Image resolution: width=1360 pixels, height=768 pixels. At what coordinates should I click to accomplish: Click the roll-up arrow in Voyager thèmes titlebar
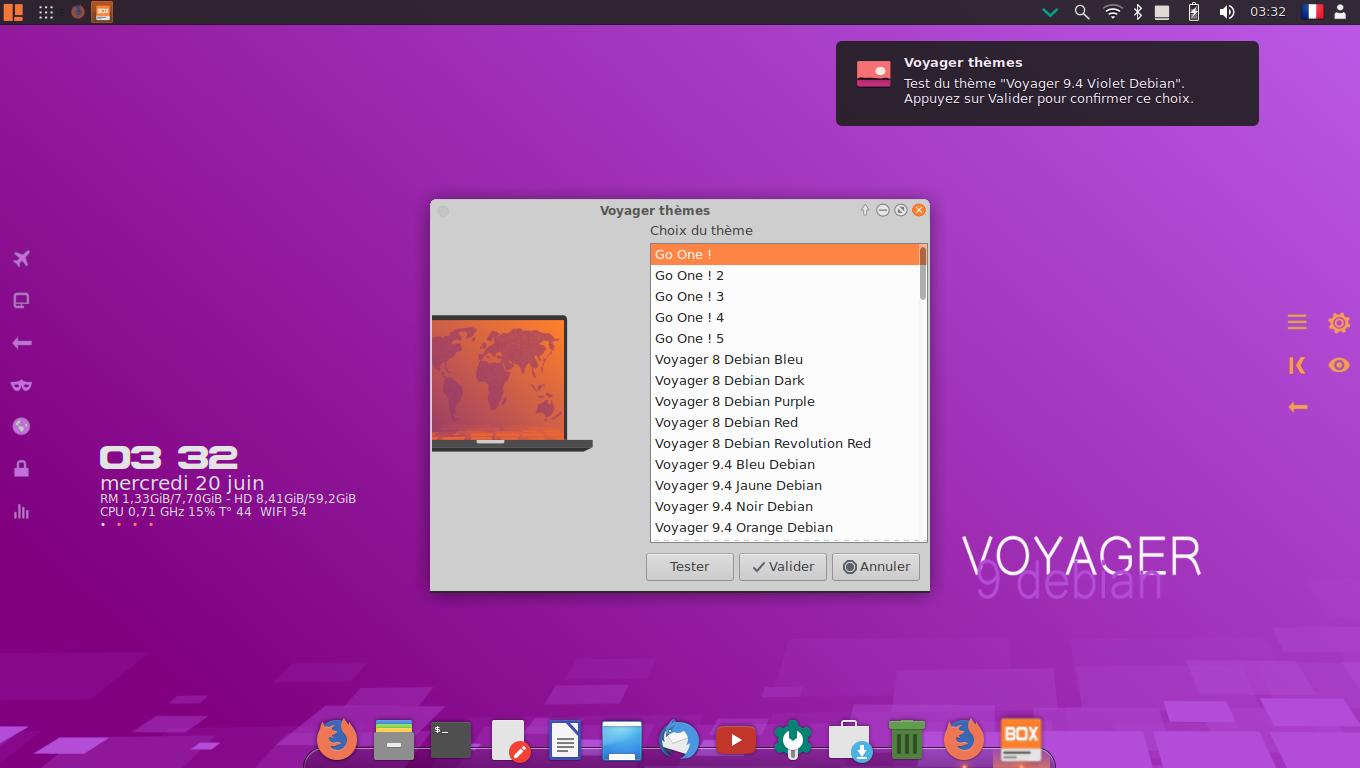coord(865,210)
